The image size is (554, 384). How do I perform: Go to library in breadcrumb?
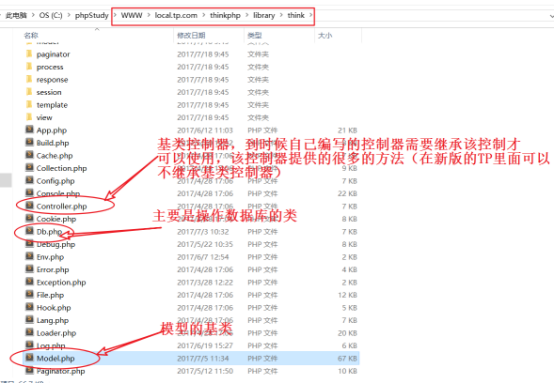point(264,15)
